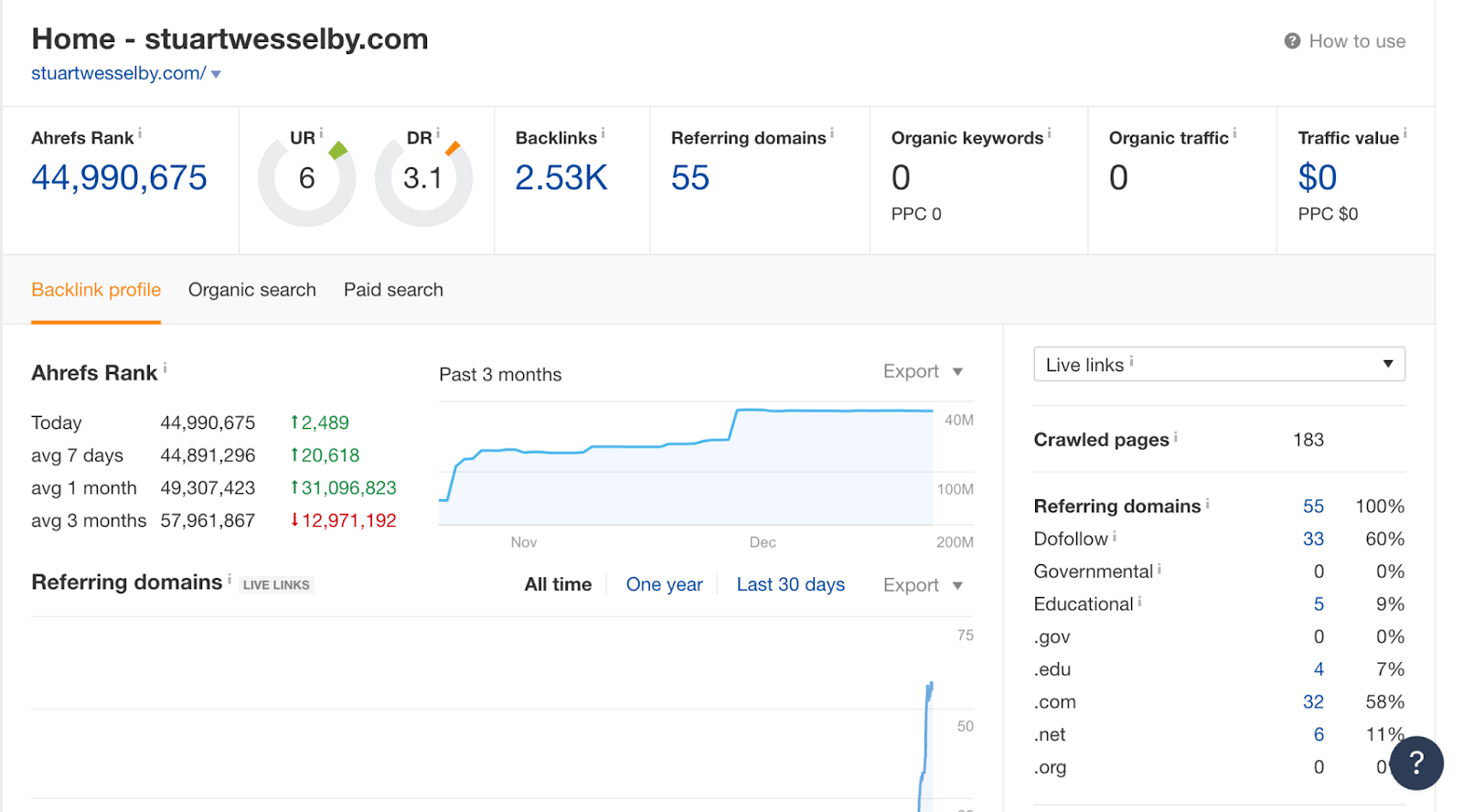
Task: Click the DR 3.1 gauge
Action: [x=423, y=178]
